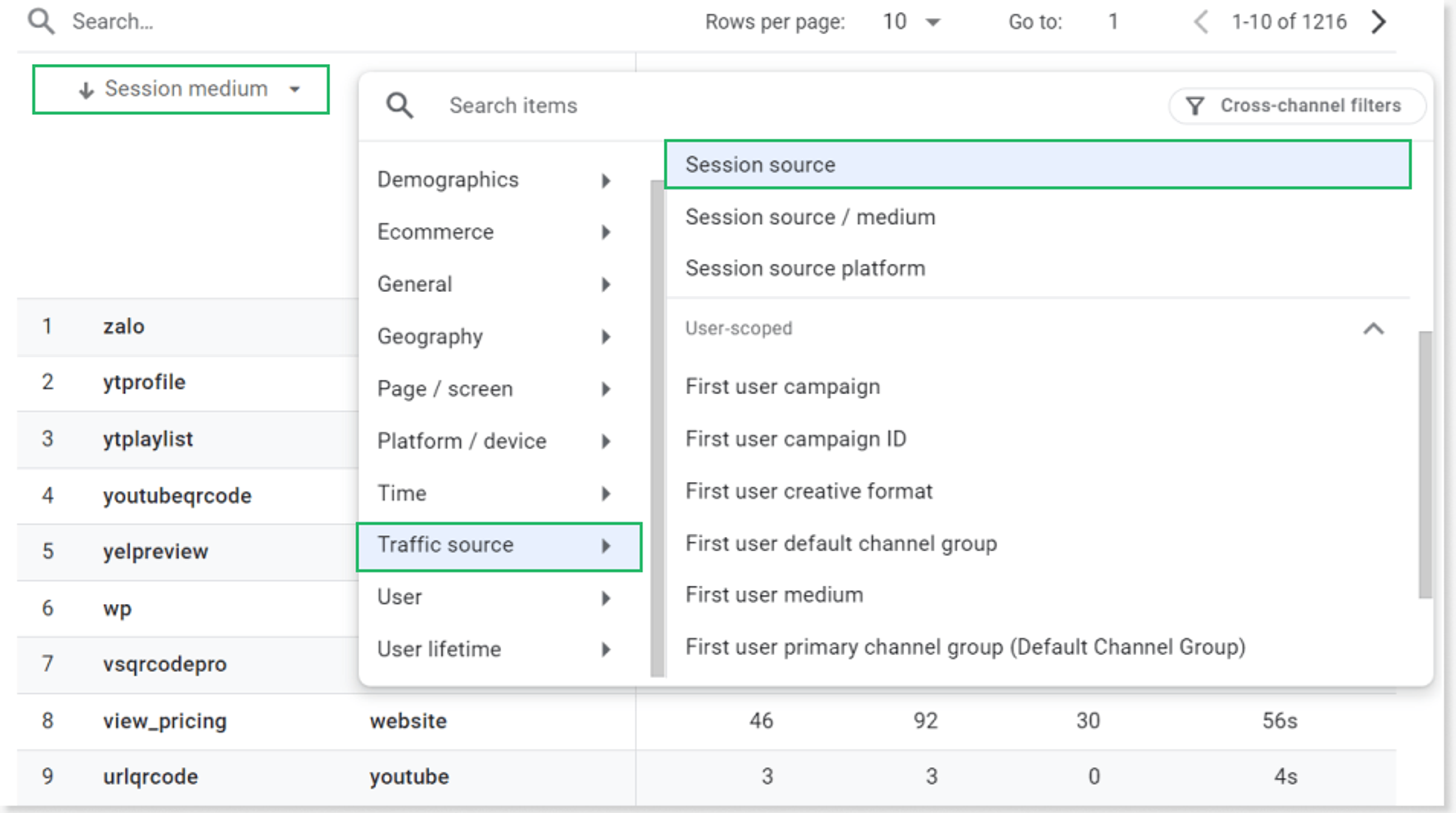This screenshot has width=1456, height=813.
Task: Open the Session medium dimension dropdown
Action: point(295,89)
